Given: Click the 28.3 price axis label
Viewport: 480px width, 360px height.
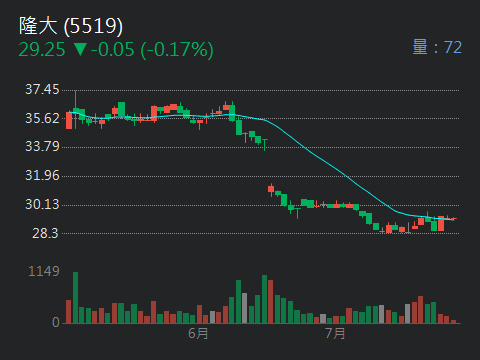Looking at the screenshot, I should click(x=45, y=233).
